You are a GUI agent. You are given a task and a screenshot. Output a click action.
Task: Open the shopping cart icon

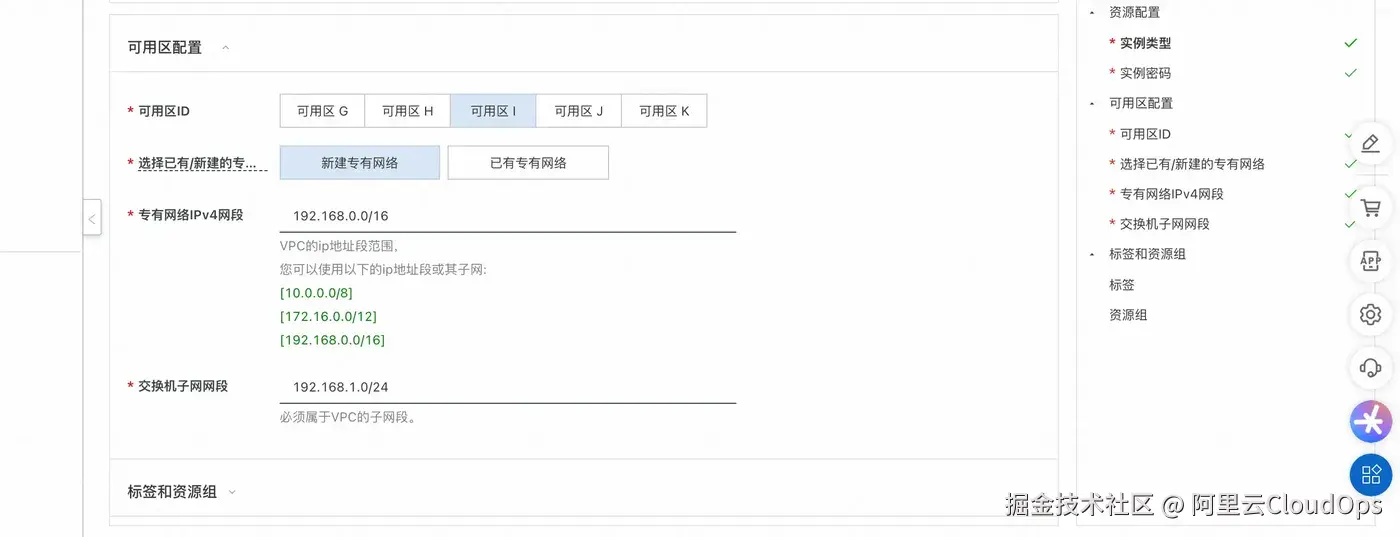tap(1370, 208)
